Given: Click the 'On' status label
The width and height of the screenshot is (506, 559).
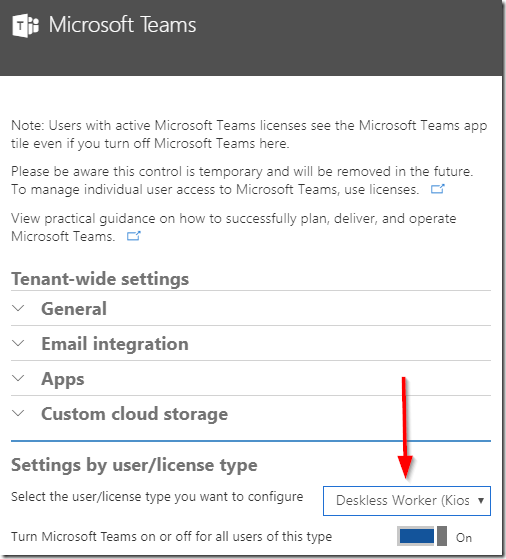Looking at the screenshot, I should [464, 537].
